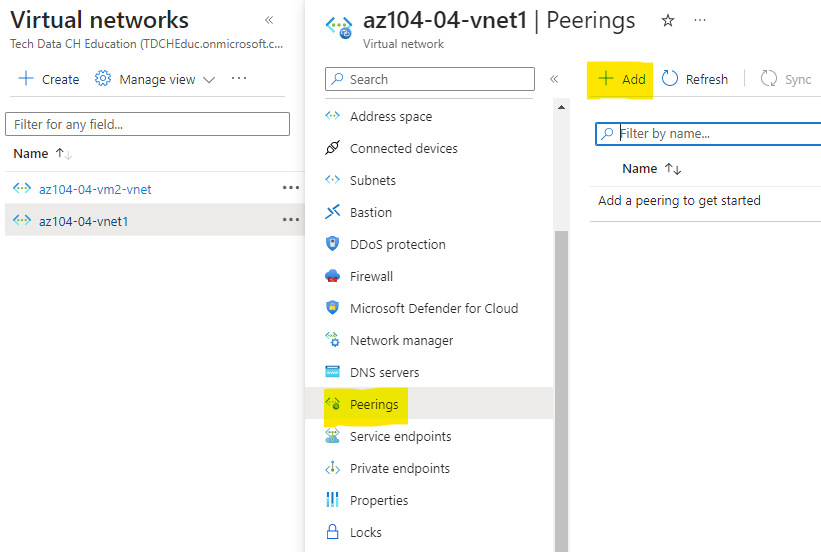Favorite the vnet with the star icon
Screen dimensions: 821x552
click(668, 20)
